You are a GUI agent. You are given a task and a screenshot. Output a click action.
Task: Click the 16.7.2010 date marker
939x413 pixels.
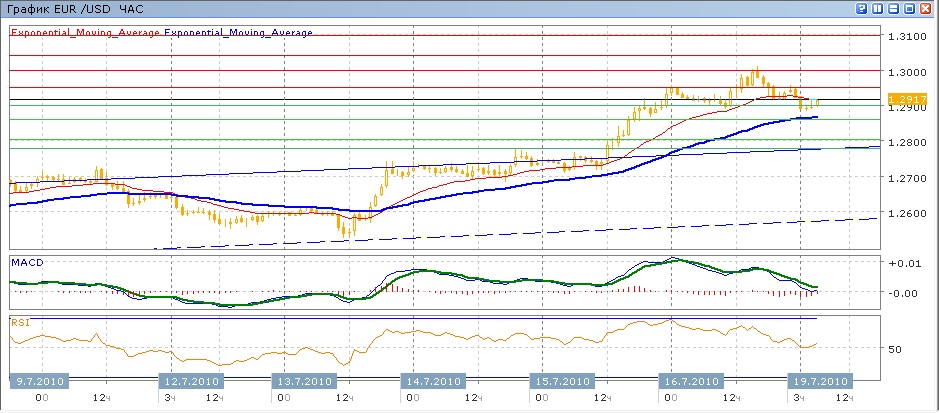(x=690, y=381)
